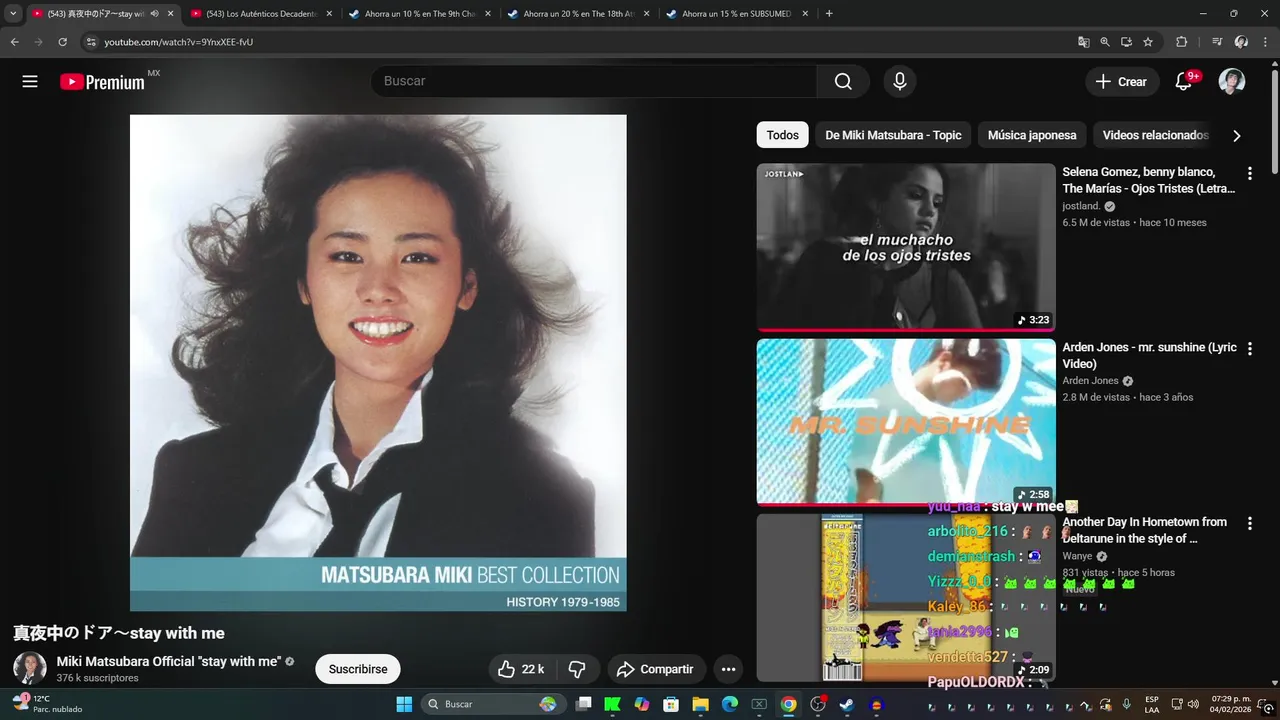Select the Videos relacionados chip
1280x720 pixels.
(x=1155, y=135)
